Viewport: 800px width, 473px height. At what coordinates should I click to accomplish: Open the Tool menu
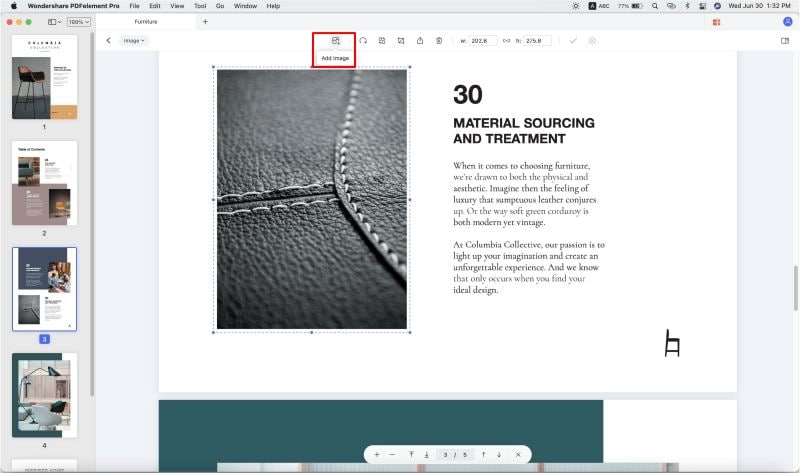coord(200,6)
